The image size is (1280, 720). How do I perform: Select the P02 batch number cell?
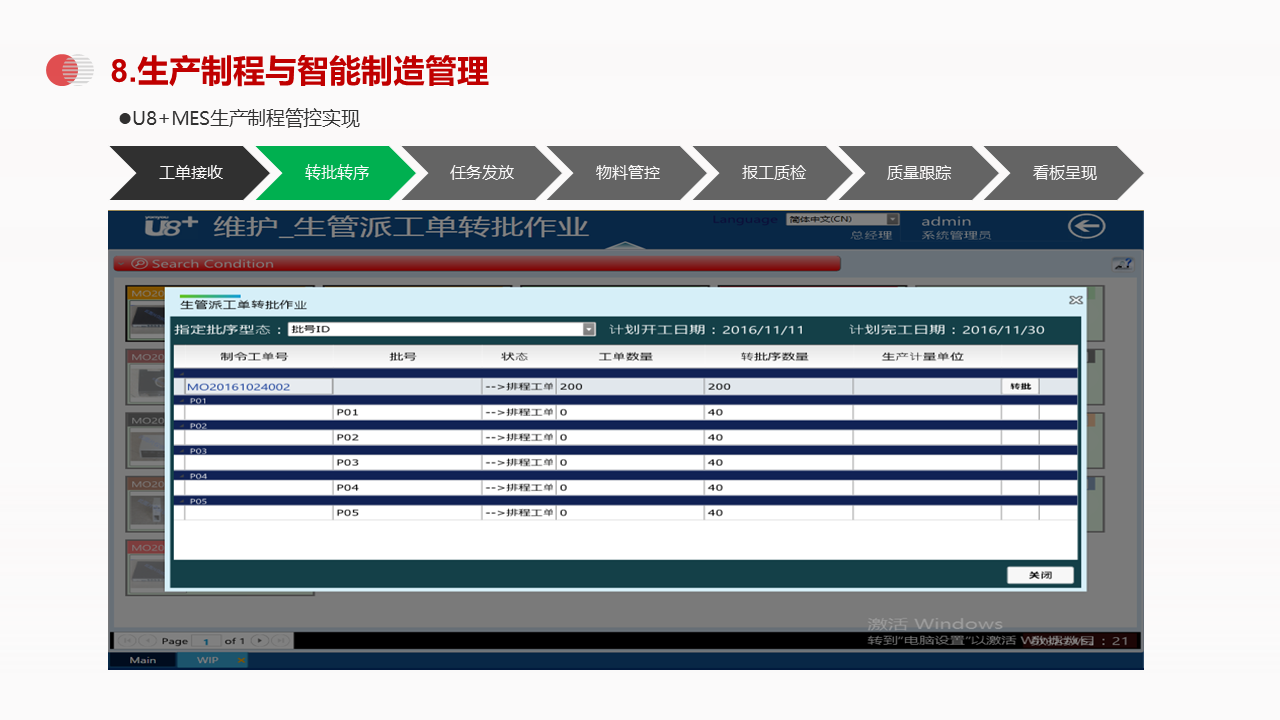pos(407,437)
